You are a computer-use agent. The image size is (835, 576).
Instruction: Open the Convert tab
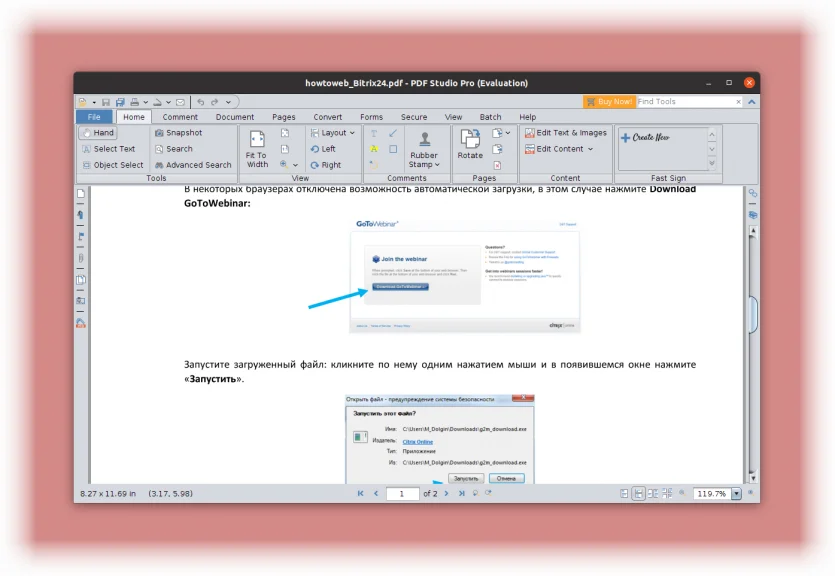[x=328, y=117]
